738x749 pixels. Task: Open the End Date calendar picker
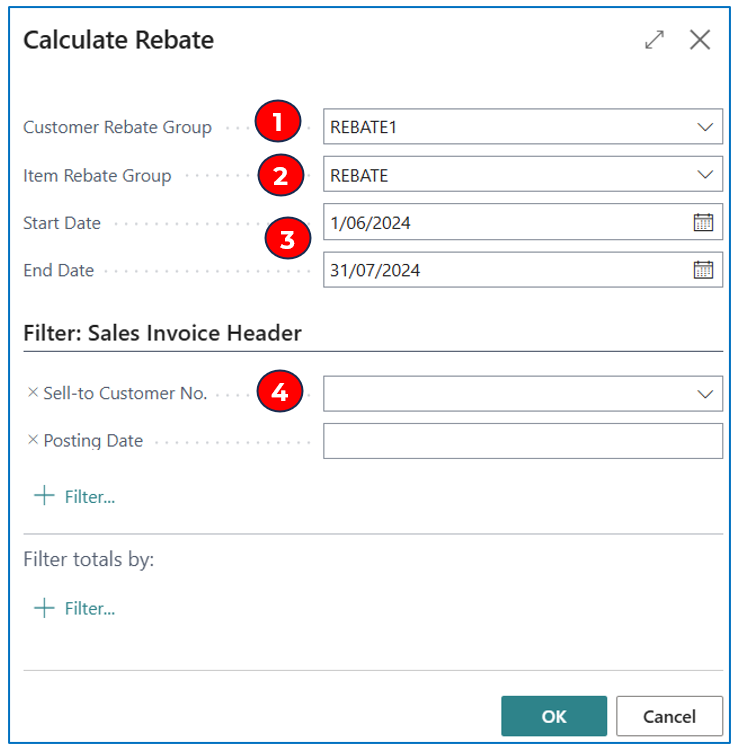pos(703,269)
